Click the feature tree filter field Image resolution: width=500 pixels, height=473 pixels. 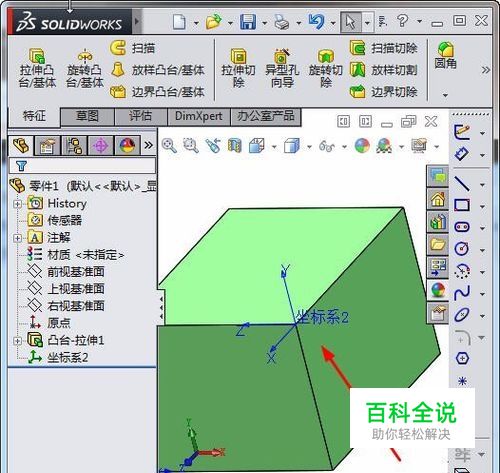82,166
